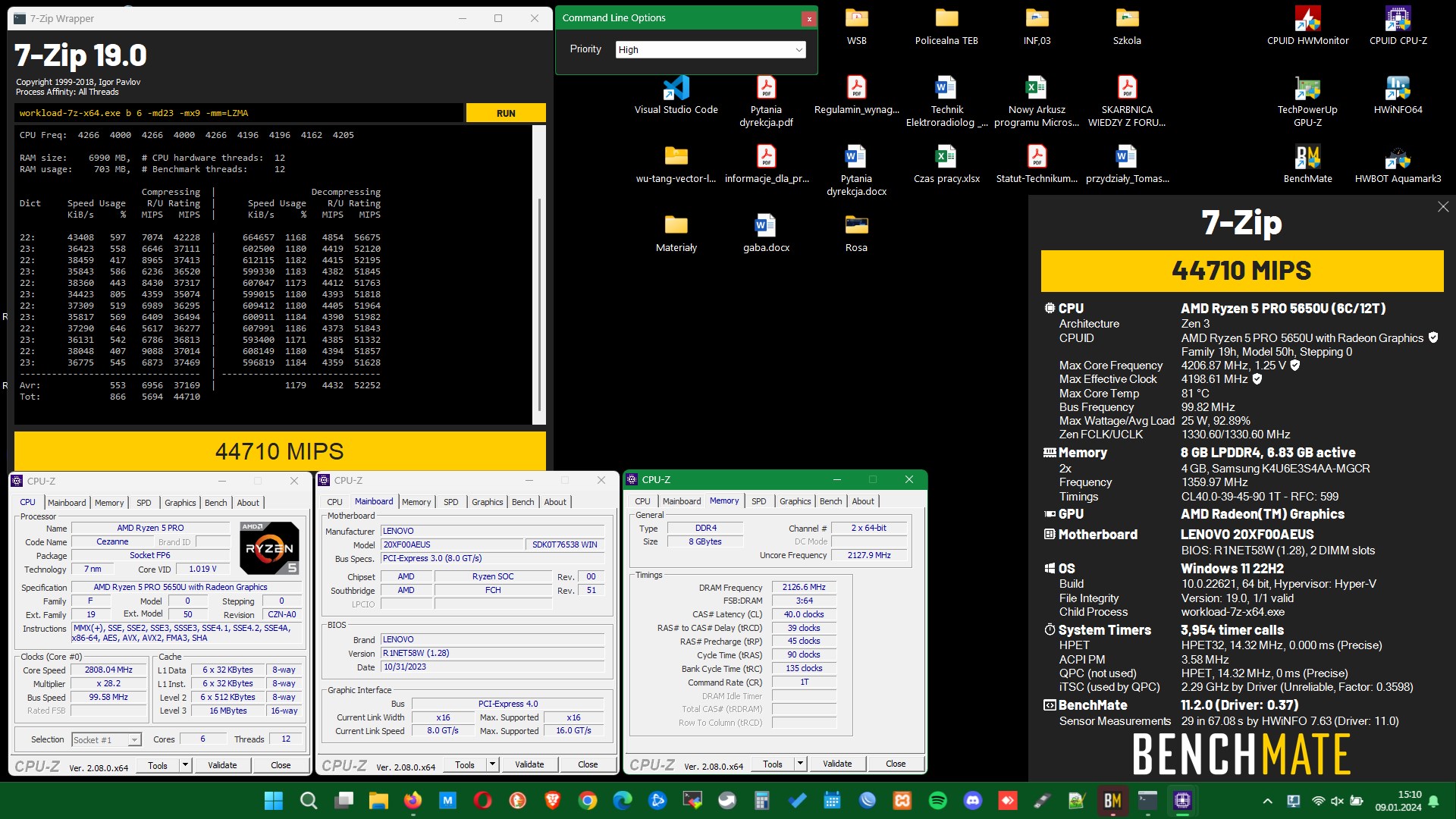Open Brave browser from taskbar
Image resolution: width=1456 pixels, height=819 pixels.
[x=552, y=800]
